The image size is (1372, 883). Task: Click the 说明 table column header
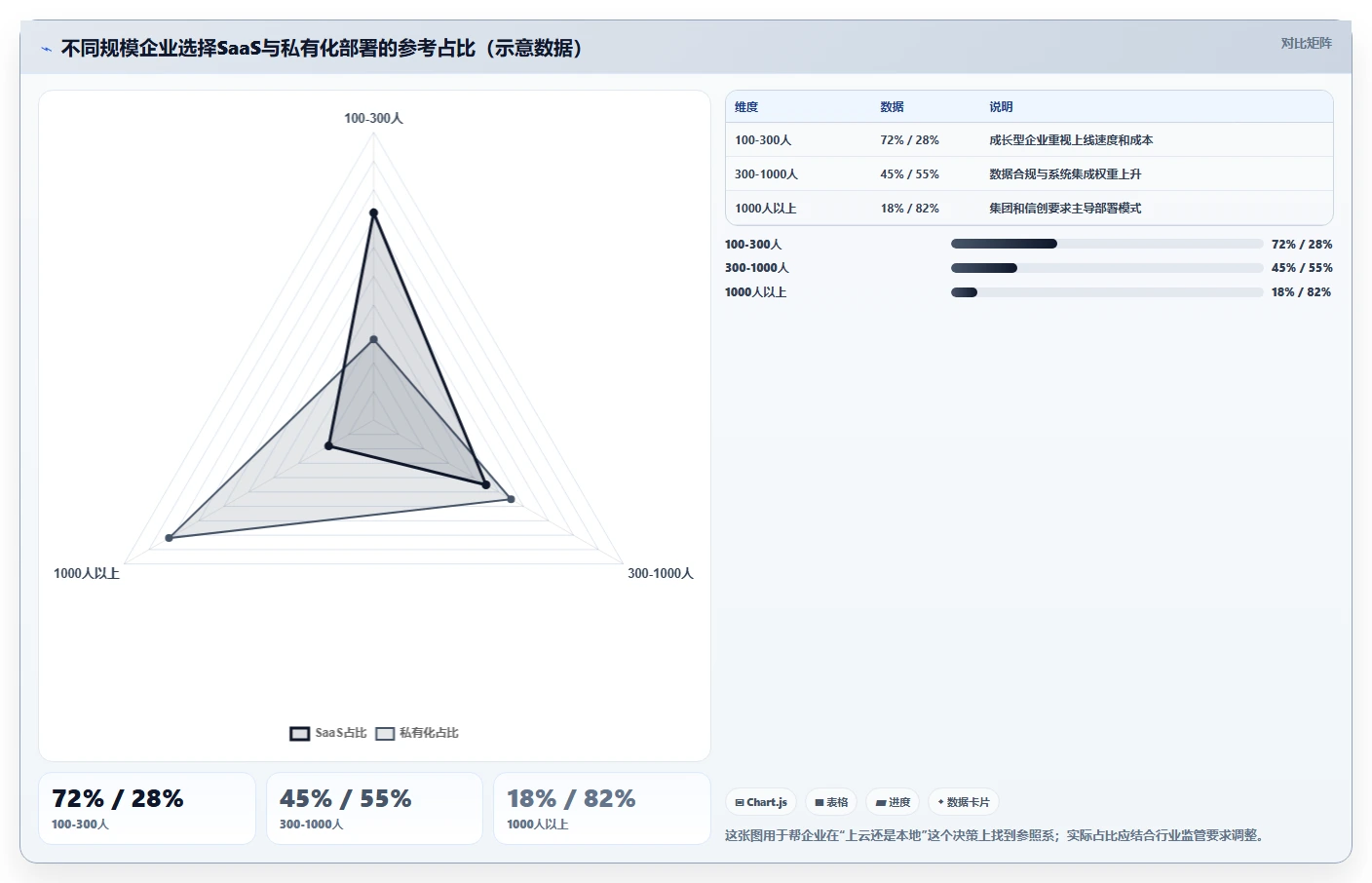click(1001, 107)
